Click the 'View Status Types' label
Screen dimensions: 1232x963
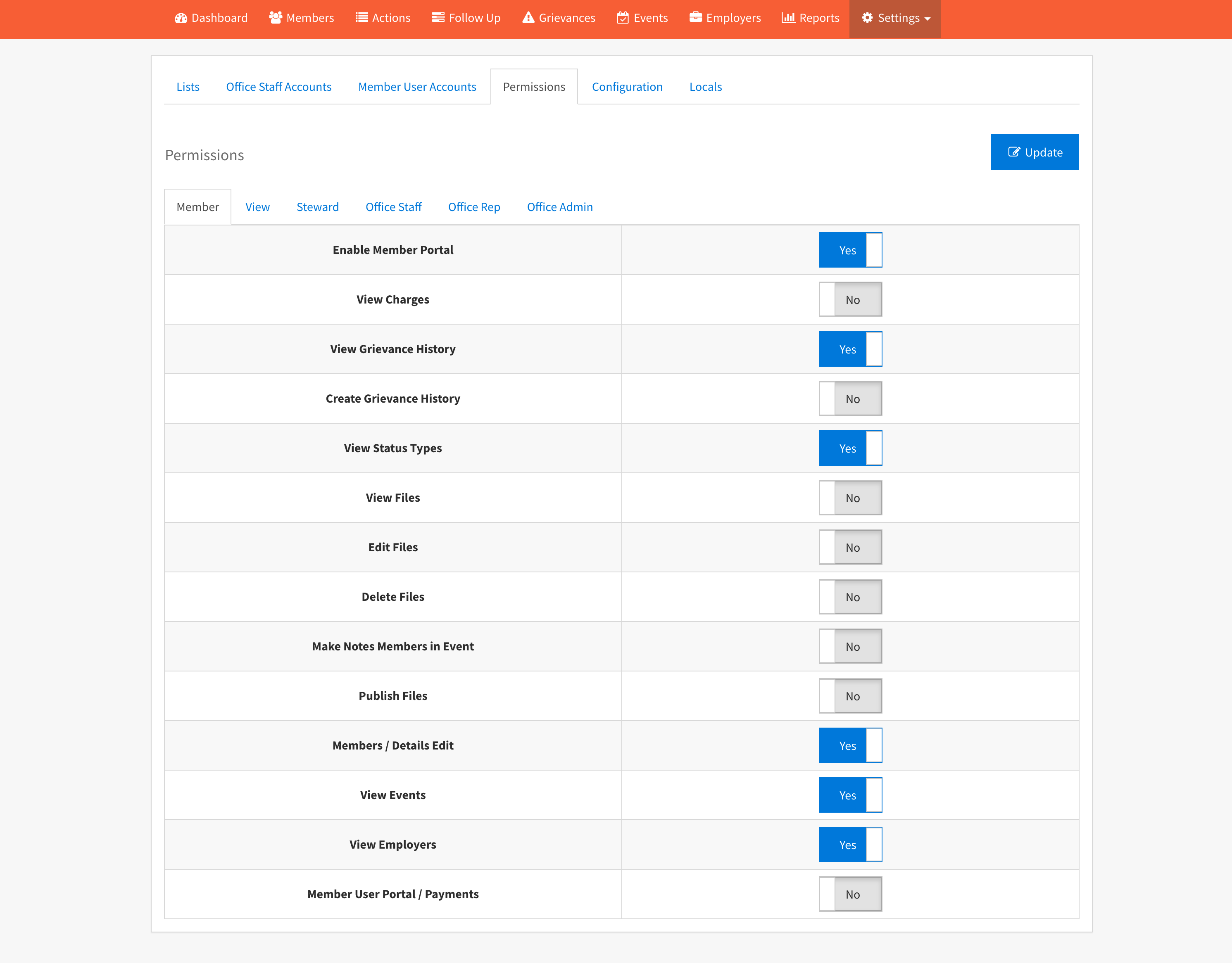point(392,448)
